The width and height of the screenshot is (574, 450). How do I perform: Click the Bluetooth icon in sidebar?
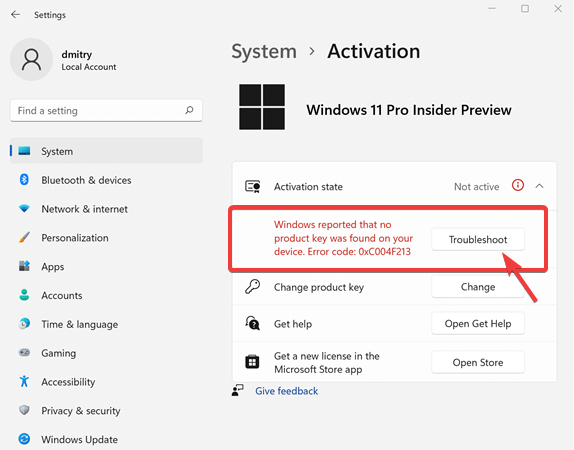(x=24, y=180)
